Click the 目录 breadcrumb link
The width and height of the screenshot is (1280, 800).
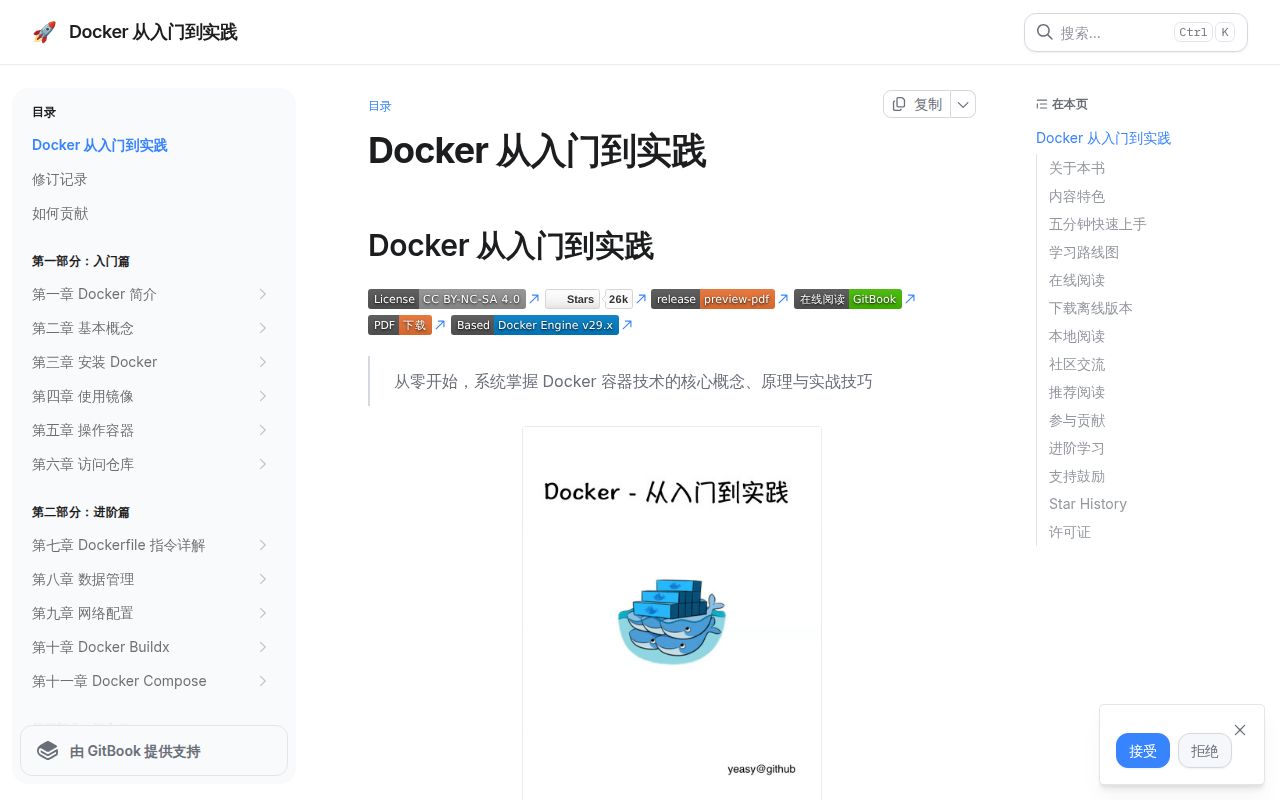[x=380, y=106]
